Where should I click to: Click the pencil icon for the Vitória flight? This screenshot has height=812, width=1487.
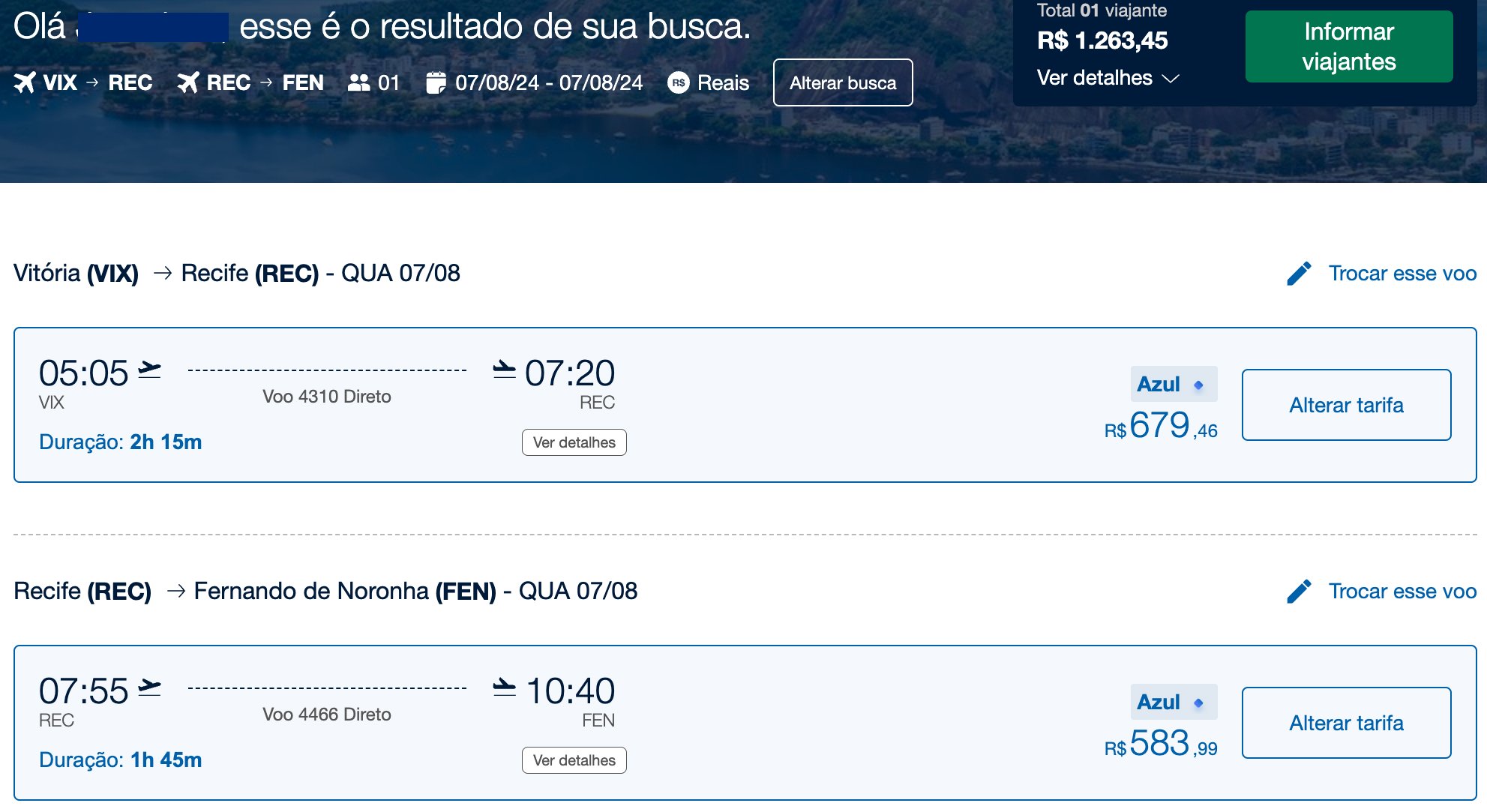1299,274
